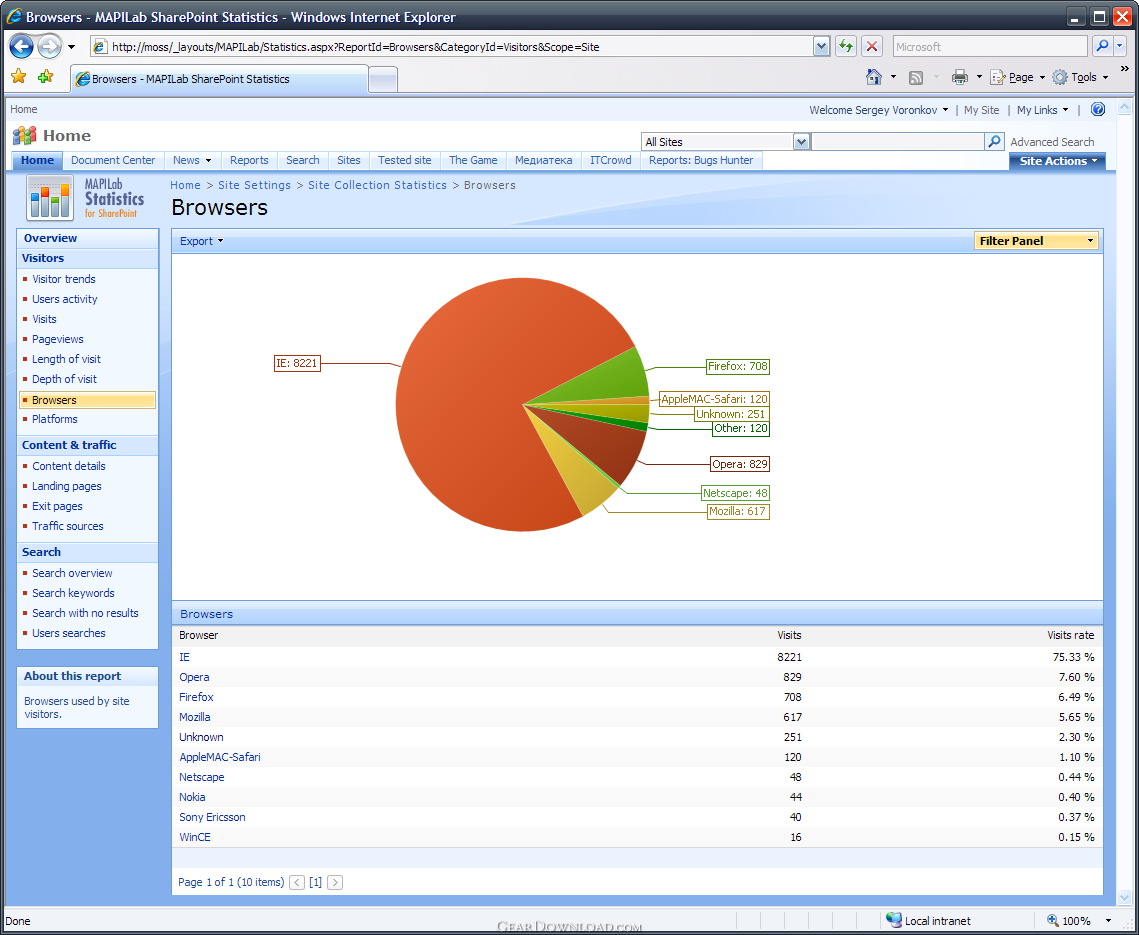
Task: Click the Advanced Search link
Action: tap(1052, 142)
